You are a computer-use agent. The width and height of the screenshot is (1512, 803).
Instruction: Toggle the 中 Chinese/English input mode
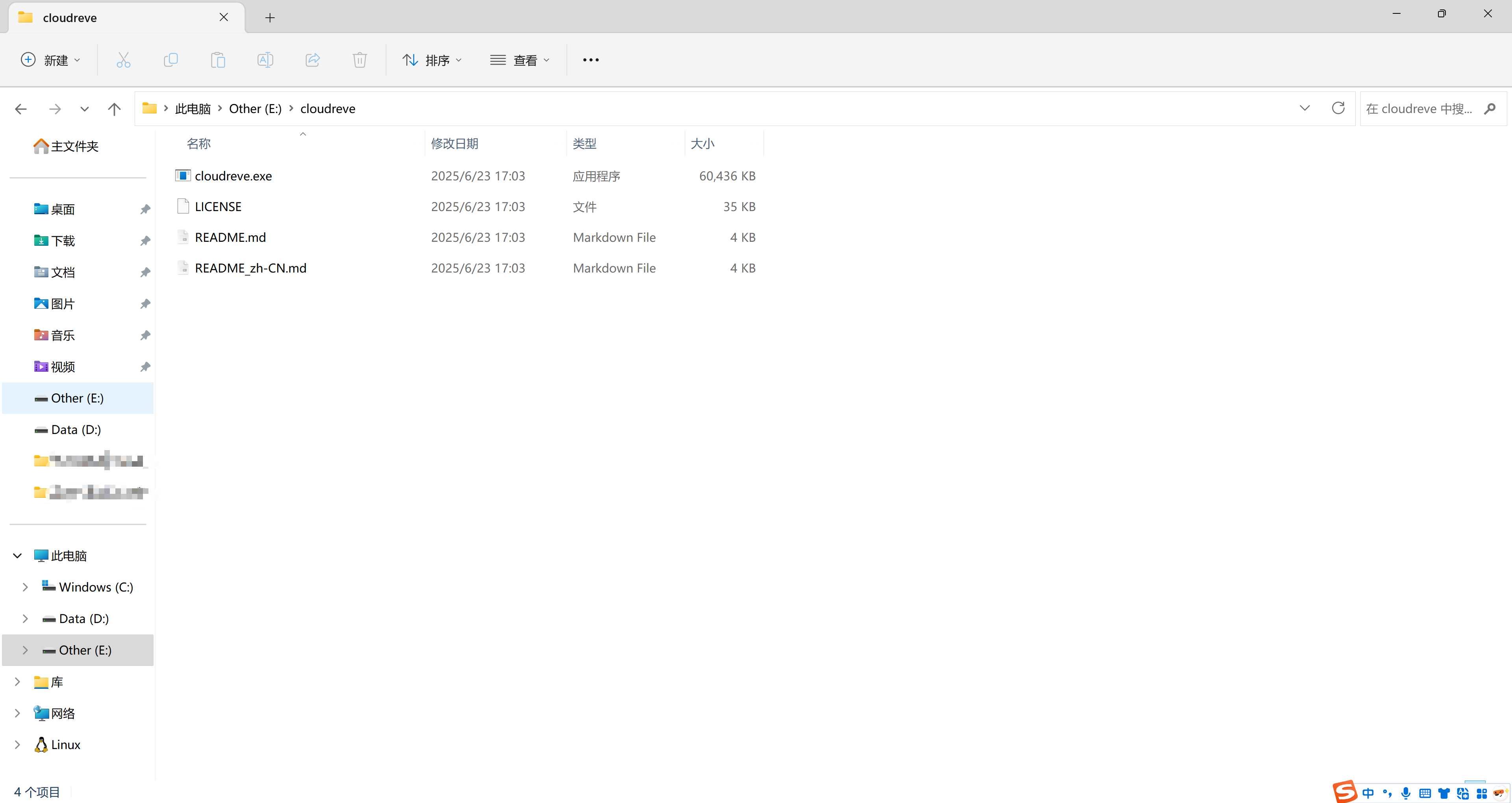click(x=1368, y=793)
